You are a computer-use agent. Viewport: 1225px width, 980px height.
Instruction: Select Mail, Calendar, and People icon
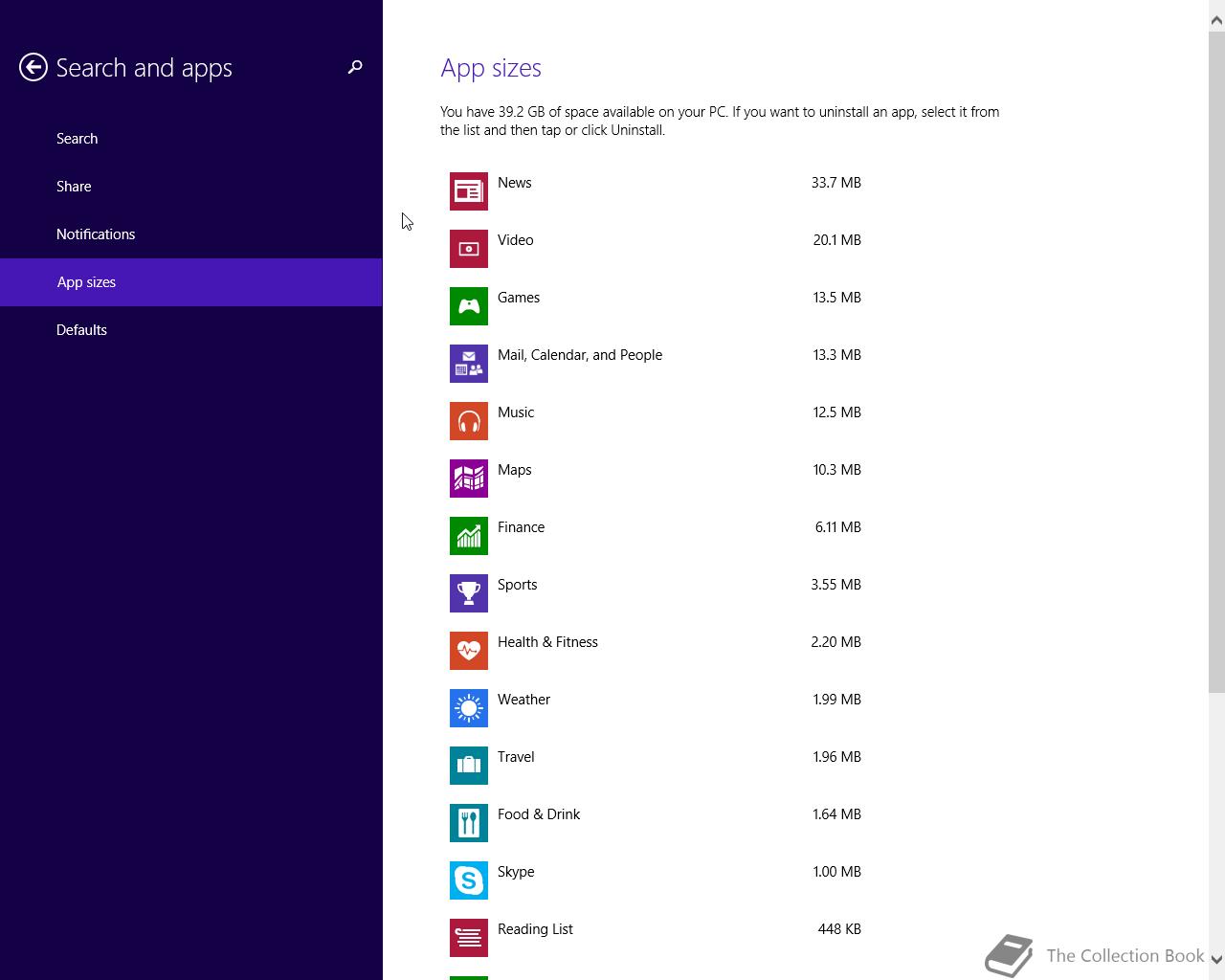coord(469,364)
